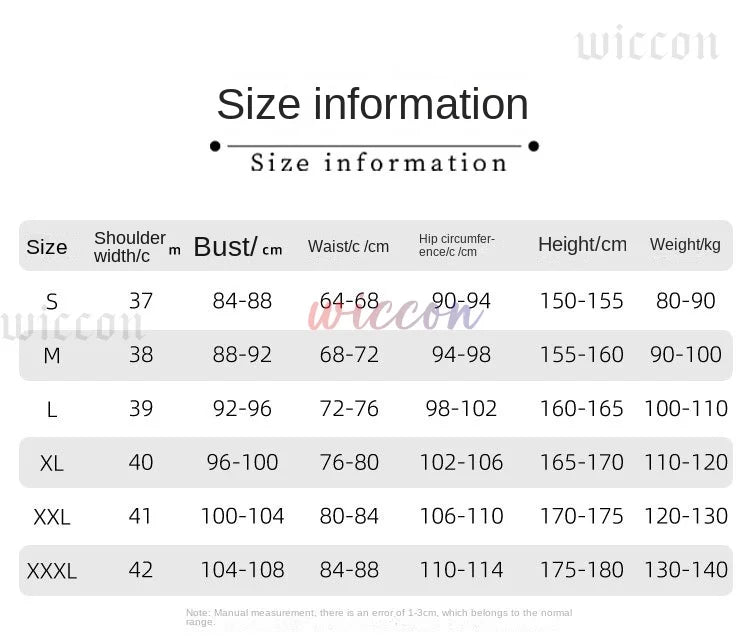750x643 pixels.
Task: Select the 'XL' size row label
Action: point(52,463)
